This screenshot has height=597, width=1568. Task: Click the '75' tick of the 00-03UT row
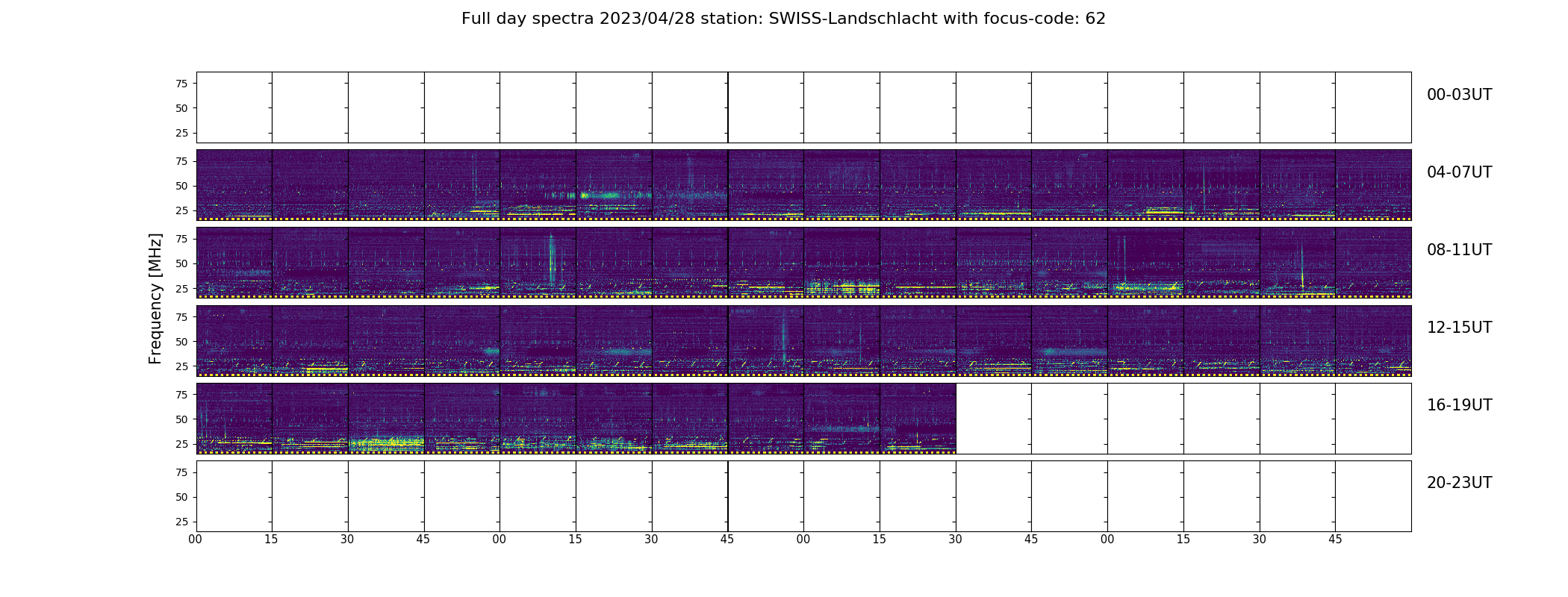(x=181, y=84)
